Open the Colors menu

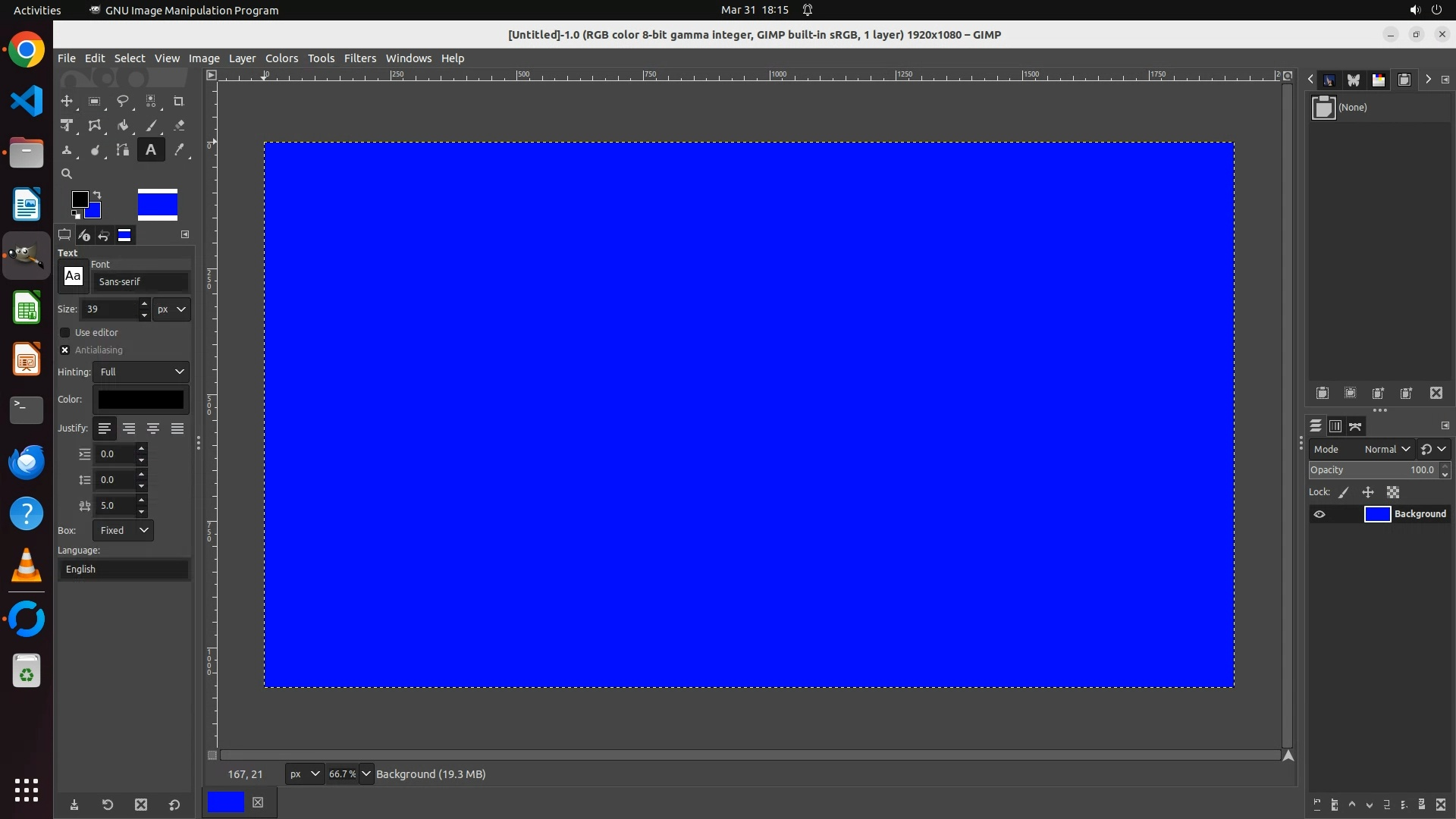click(281, 58)
